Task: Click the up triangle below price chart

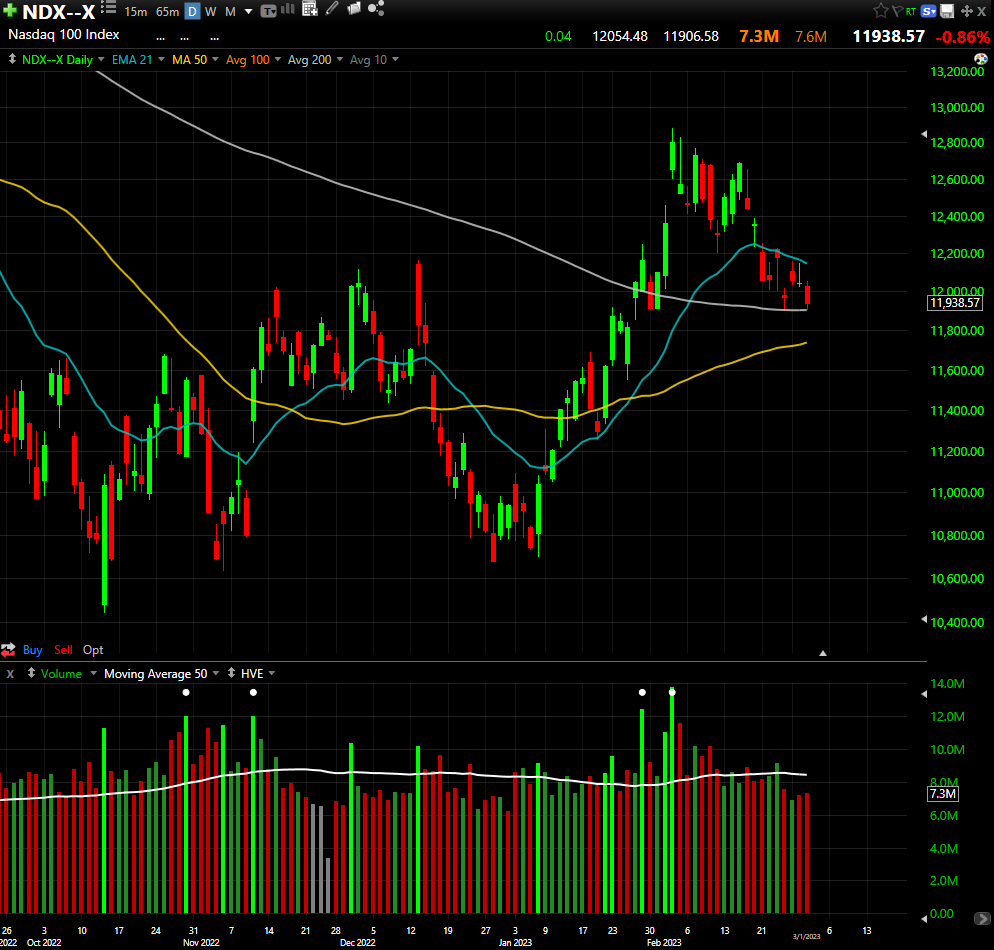Action: (x=823, y=653)
